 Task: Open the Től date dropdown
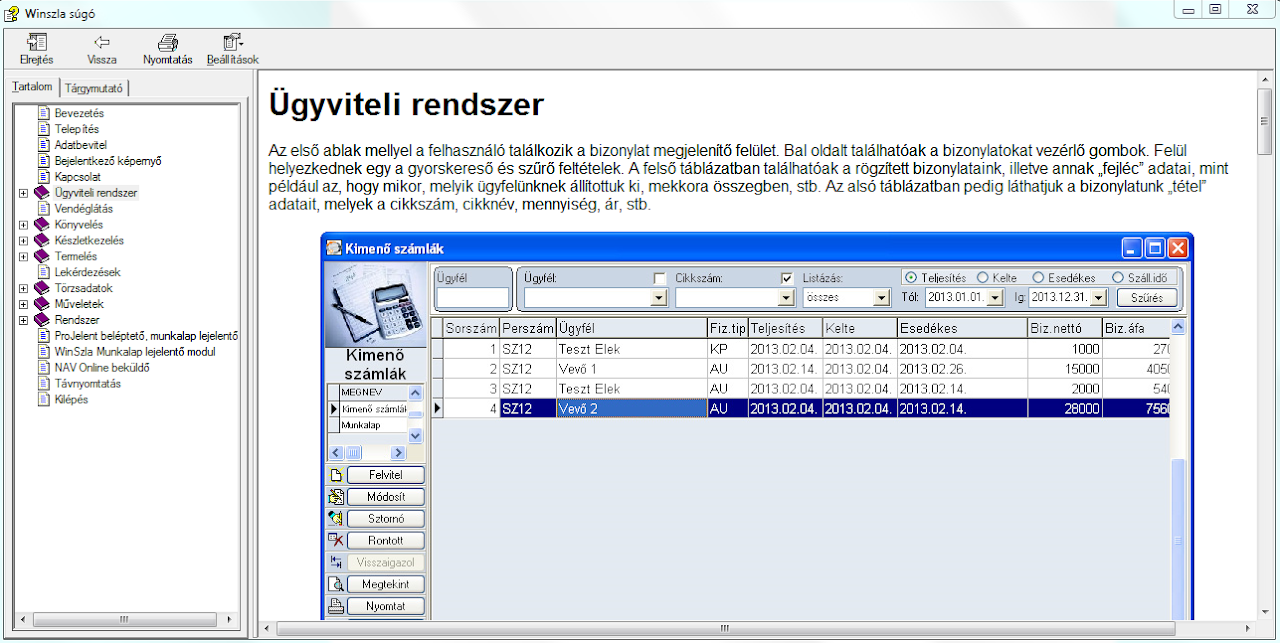994,298
